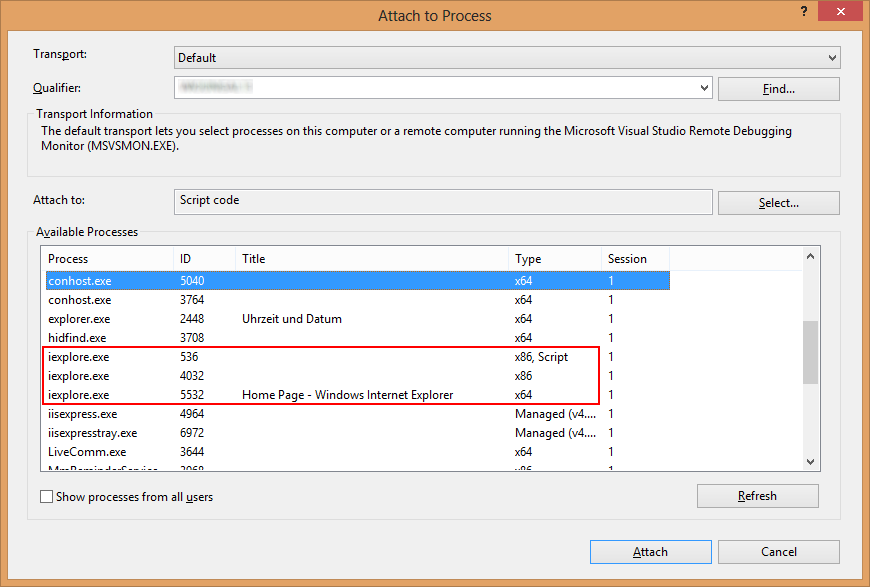Enable Show processes from all users
Viewport: 870px width, 587px height.
point(47,497)
